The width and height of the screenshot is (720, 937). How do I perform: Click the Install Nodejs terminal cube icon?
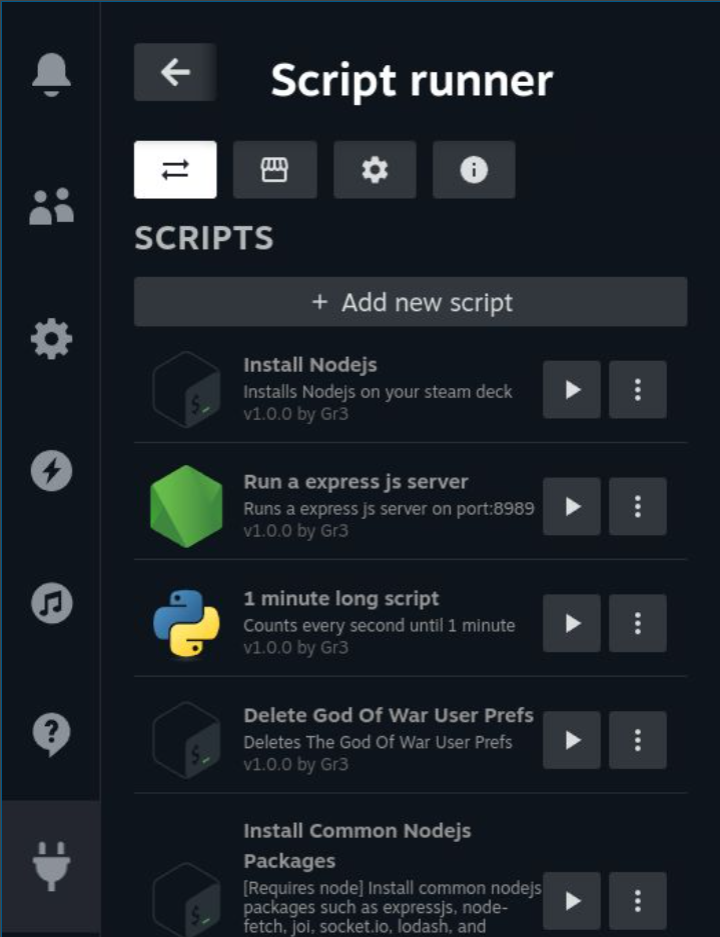pos(186,390)
